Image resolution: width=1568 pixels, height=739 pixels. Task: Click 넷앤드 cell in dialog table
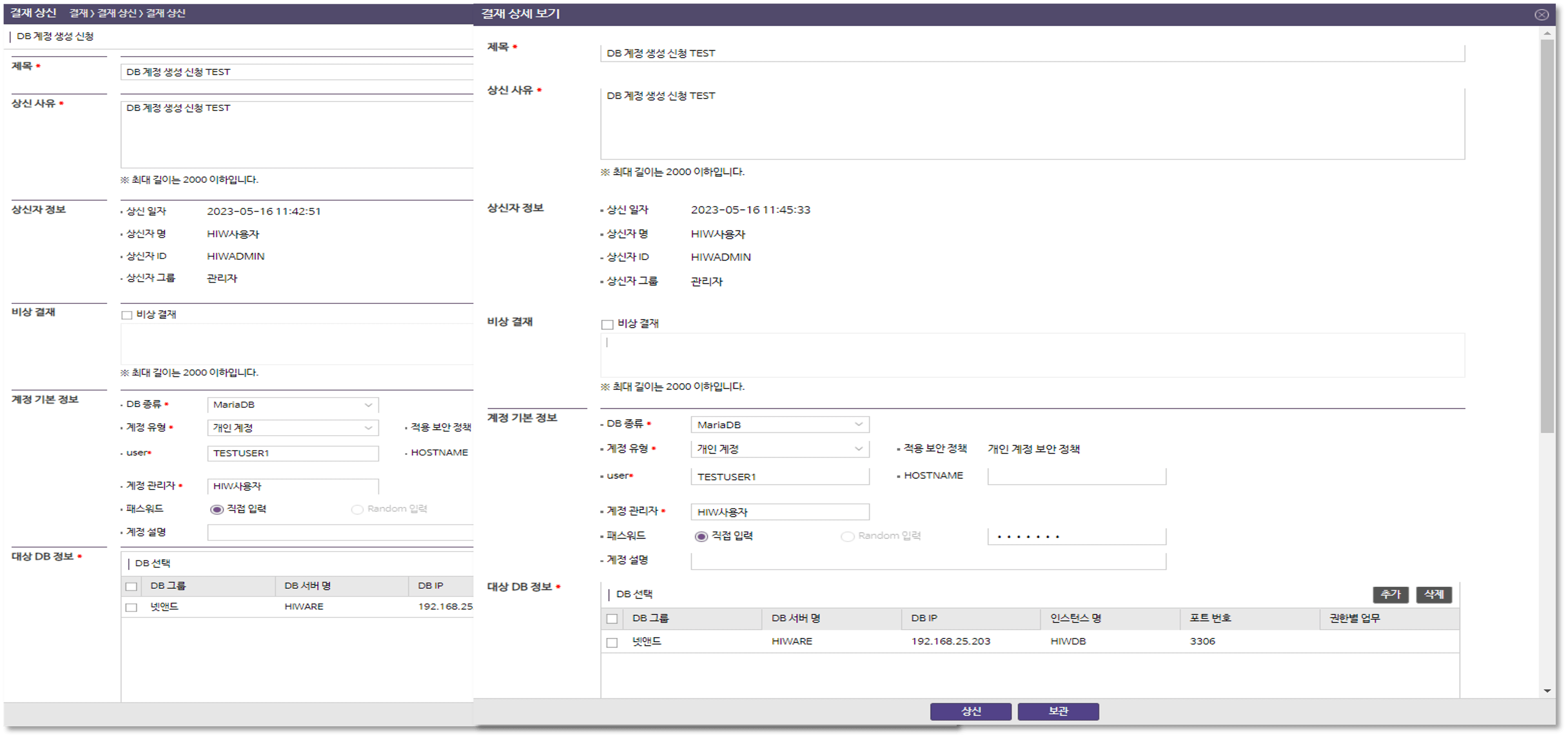(646, 642)
